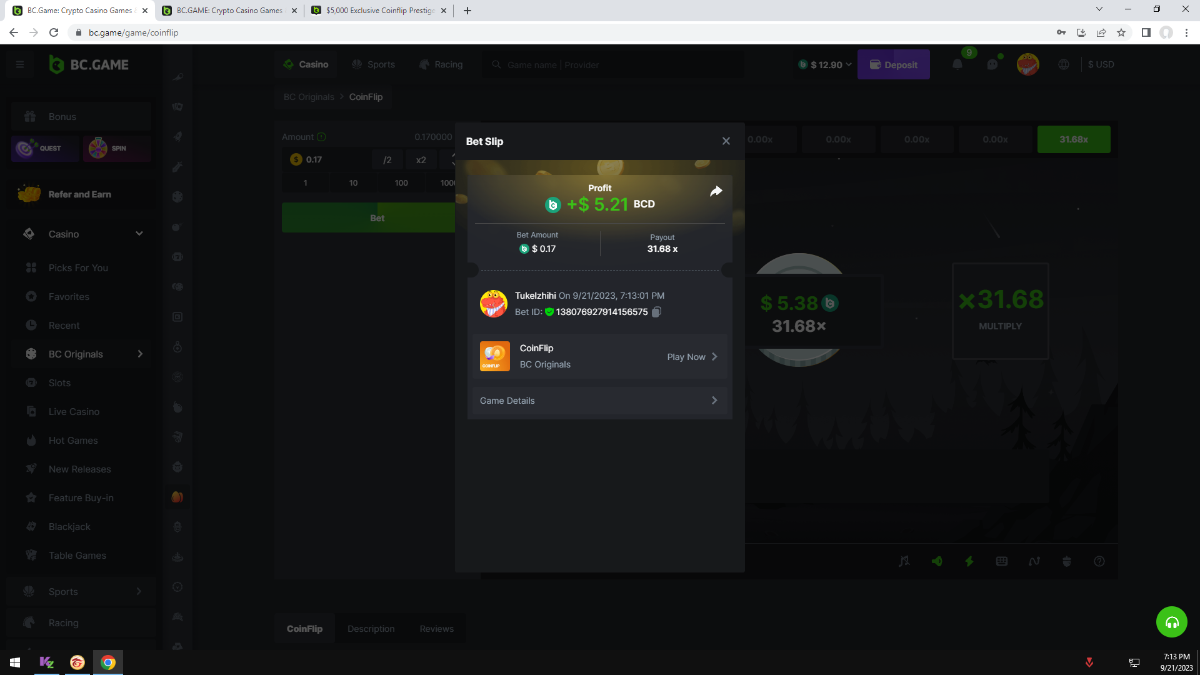Open the Description tab below the game
The image size is (1200, 675).
[371, 629]
